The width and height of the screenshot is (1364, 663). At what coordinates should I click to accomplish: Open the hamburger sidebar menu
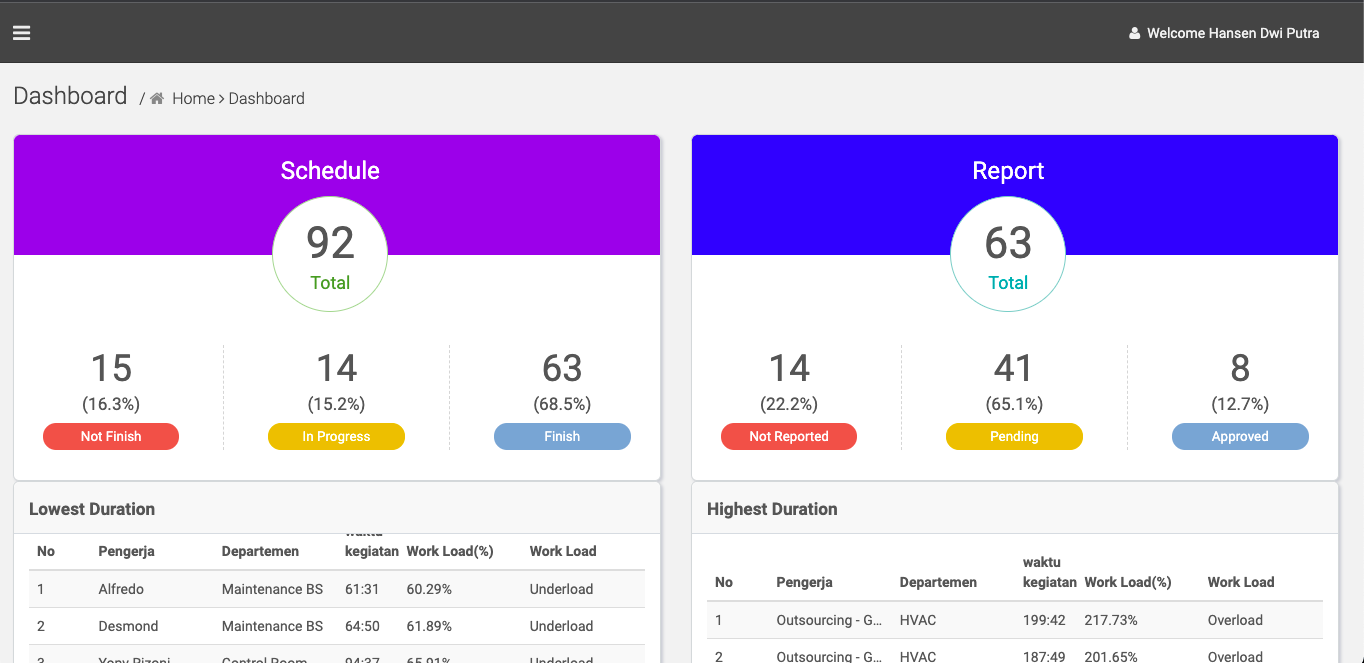[21, 33]
